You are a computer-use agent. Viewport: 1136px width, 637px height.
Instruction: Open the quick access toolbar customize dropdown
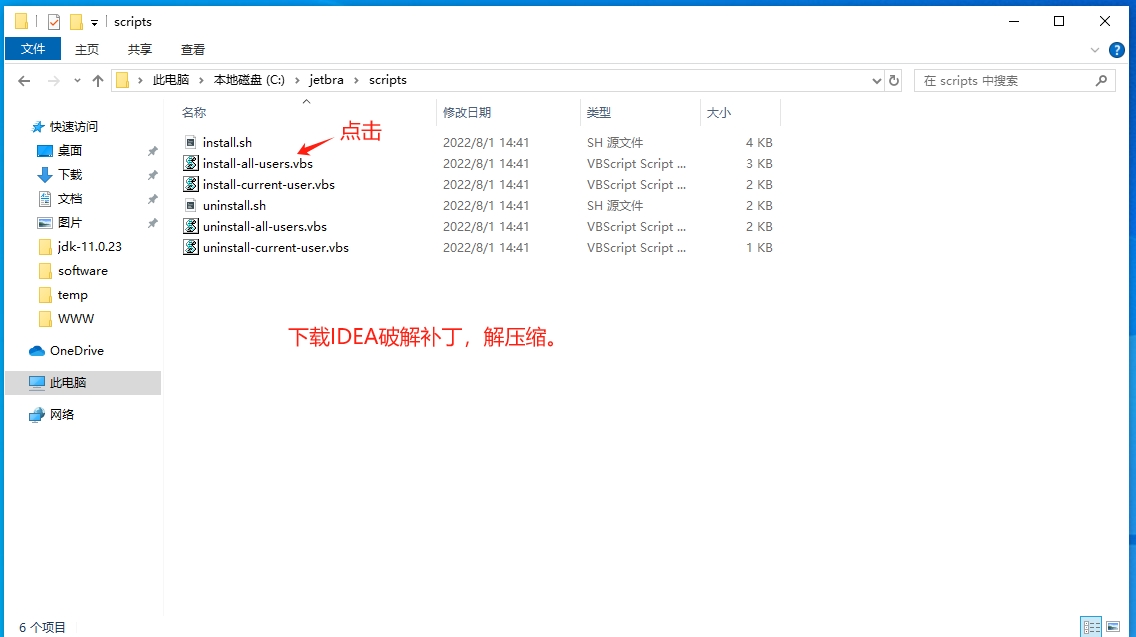click(94, 23)
